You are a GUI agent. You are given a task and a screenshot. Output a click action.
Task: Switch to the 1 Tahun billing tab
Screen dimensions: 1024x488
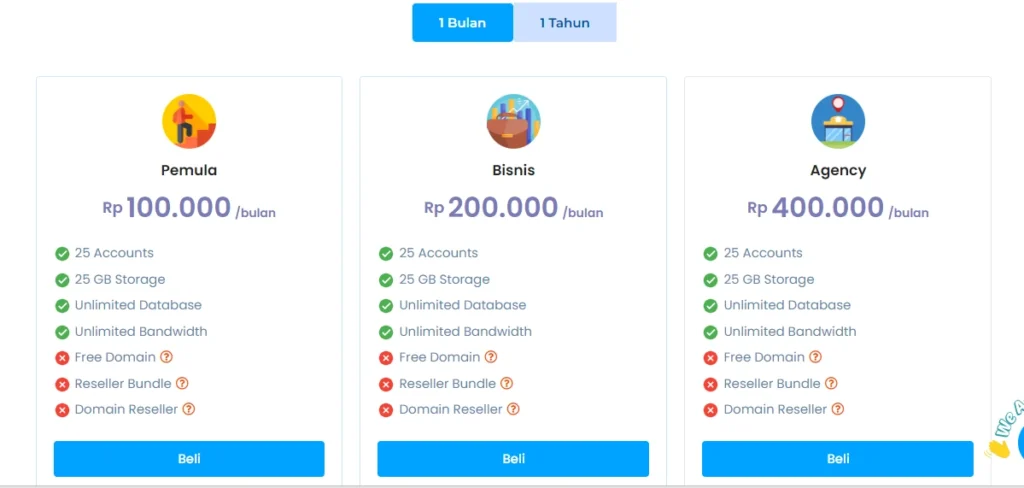[x=565, y=23]
